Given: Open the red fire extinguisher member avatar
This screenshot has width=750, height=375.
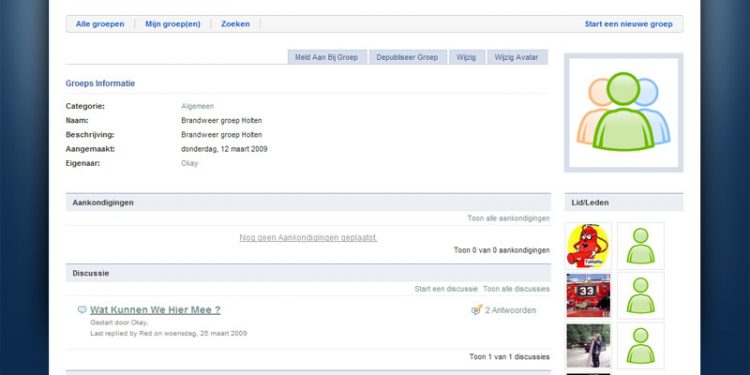Looking at the screenshot, I should coord(588,246).
